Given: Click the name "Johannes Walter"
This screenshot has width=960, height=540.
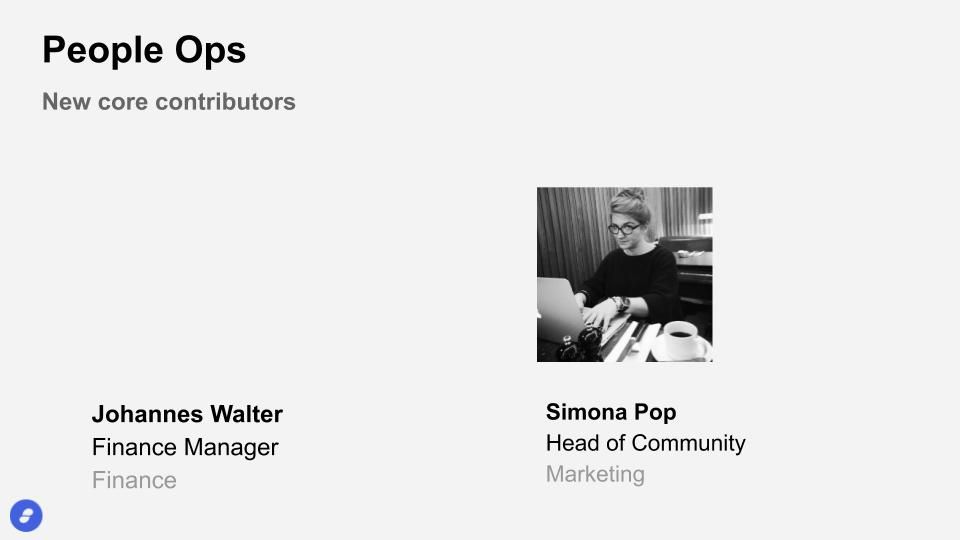Looking at the screenshot, I should 187,414.
